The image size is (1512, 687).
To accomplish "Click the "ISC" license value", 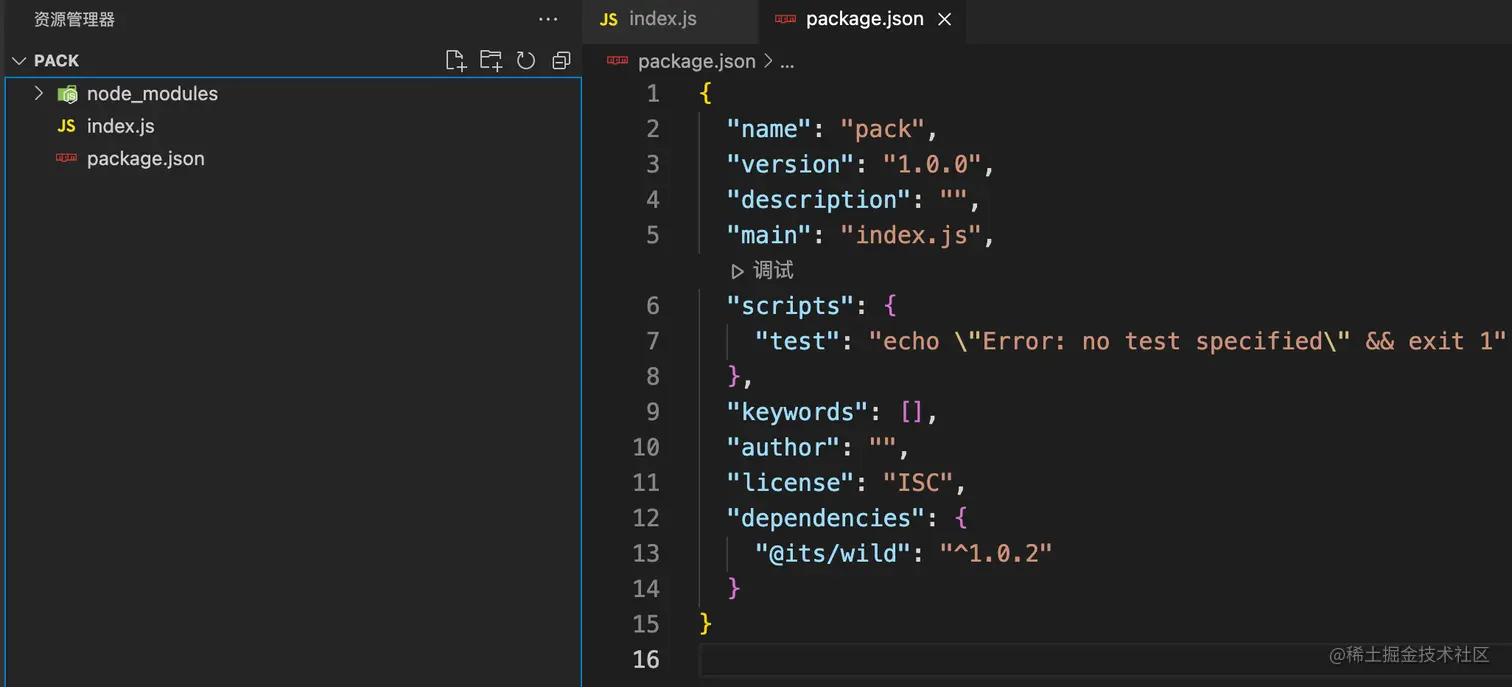I will (919, 482).
